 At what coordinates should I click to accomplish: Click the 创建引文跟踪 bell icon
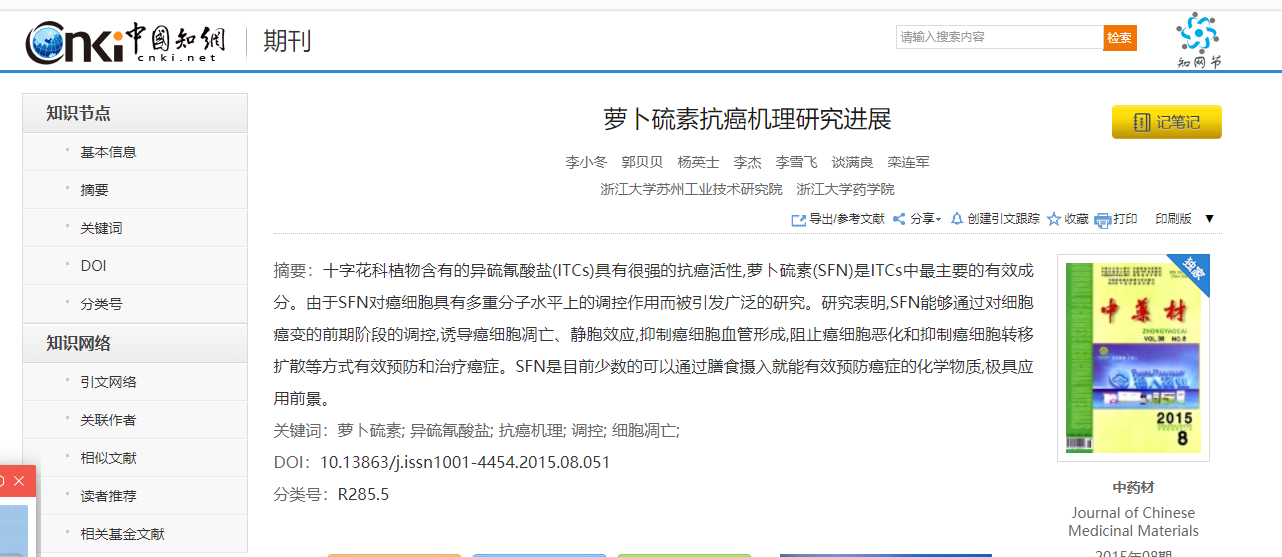click(x=957, y=219)
